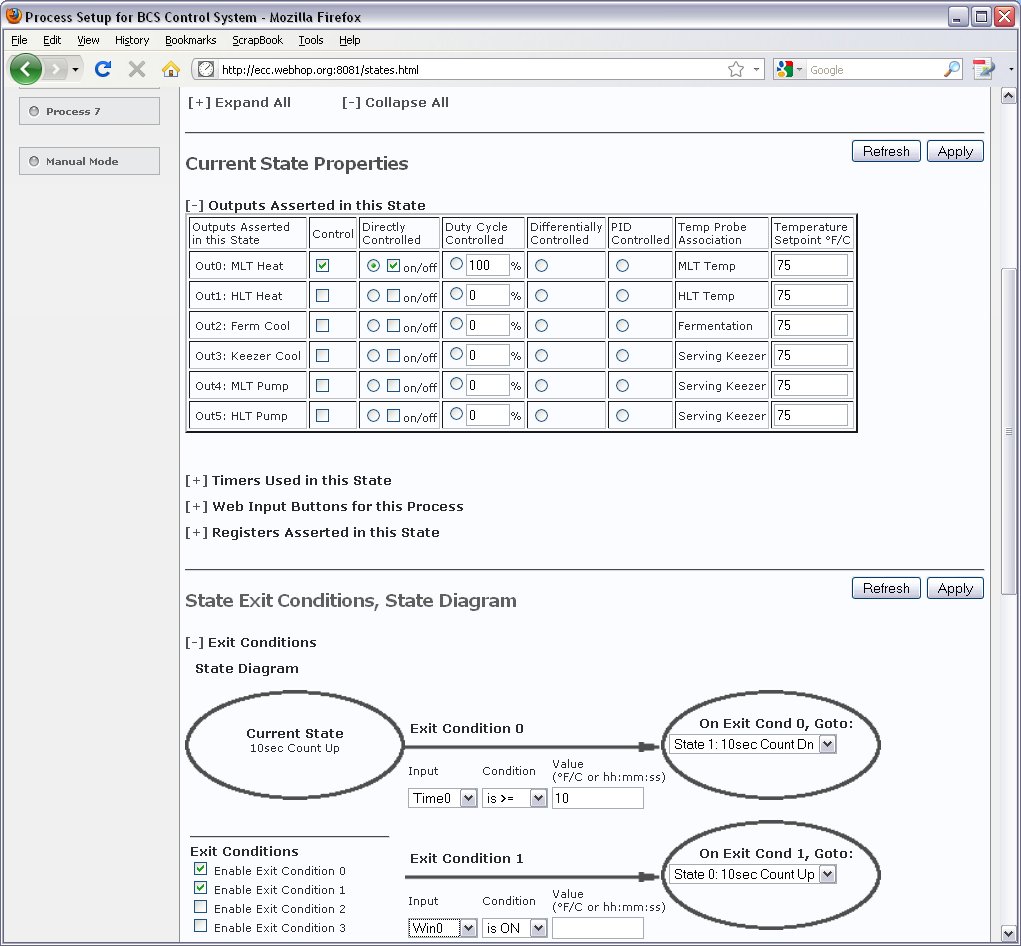
Task: Go to the Home page icon
Action: [171, 69]
